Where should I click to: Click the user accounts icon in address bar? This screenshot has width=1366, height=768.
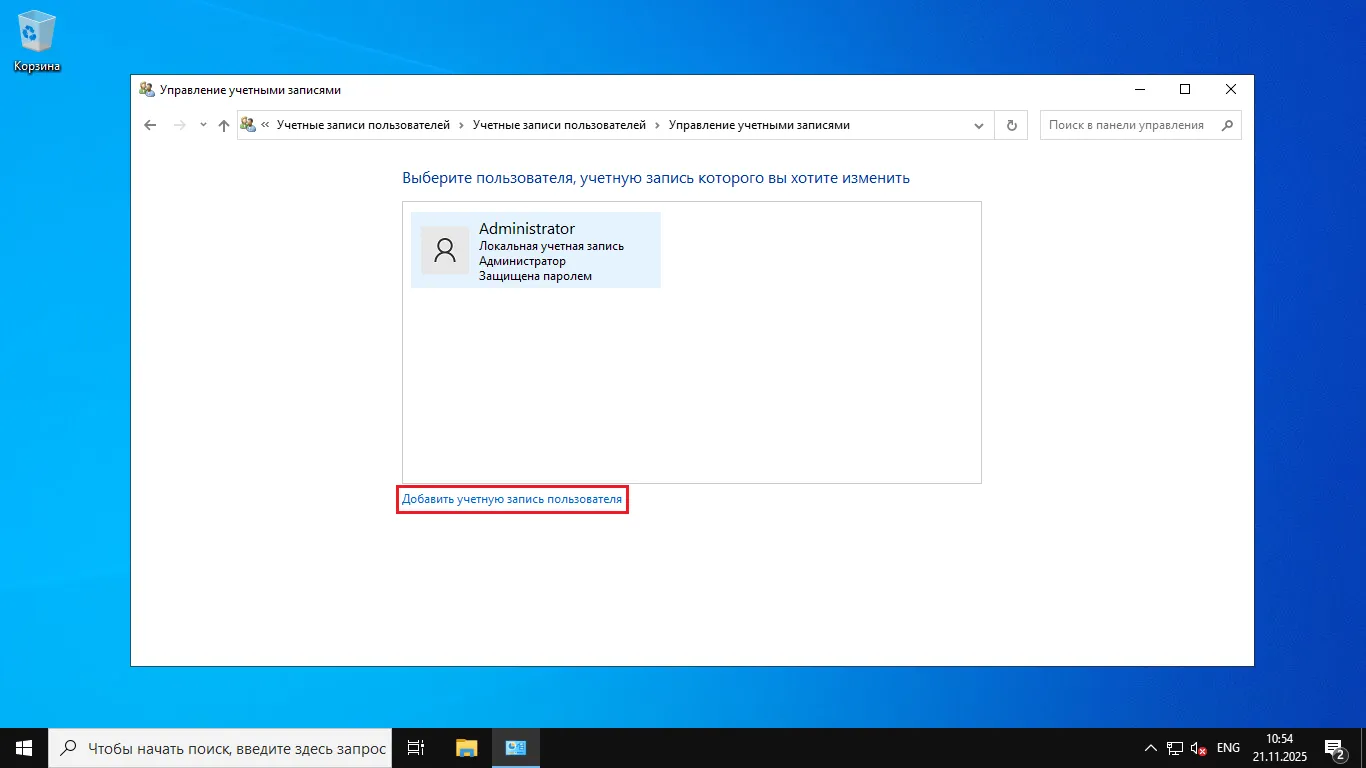(x=248, y=125)
